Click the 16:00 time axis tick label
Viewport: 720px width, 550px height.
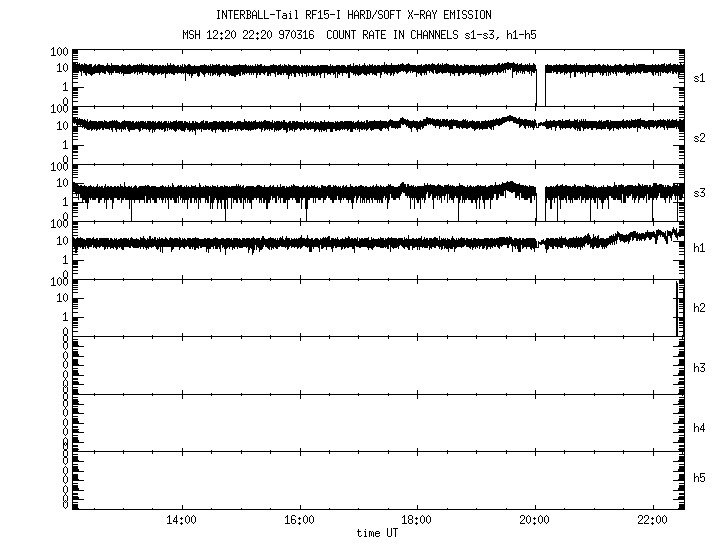299,521
